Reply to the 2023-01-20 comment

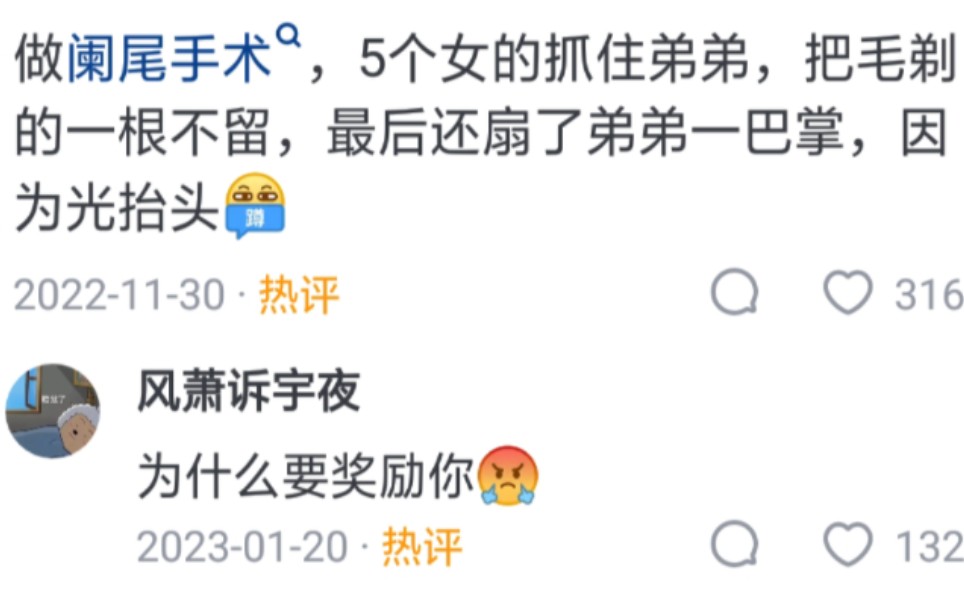click(735, 544)
